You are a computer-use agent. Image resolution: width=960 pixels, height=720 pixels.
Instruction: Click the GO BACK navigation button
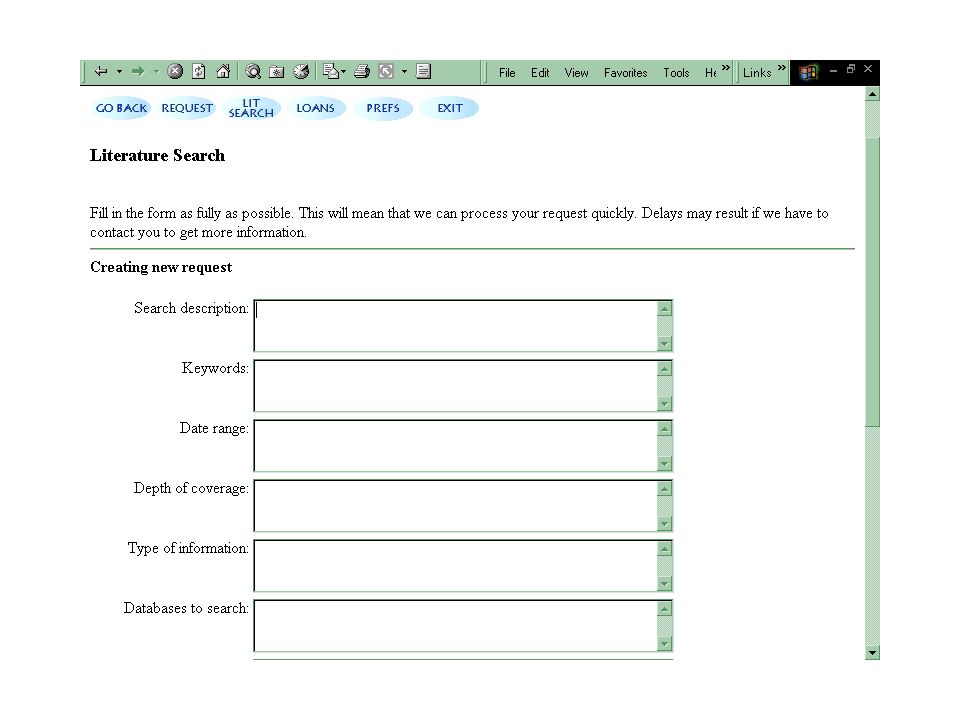pos(121,108)
